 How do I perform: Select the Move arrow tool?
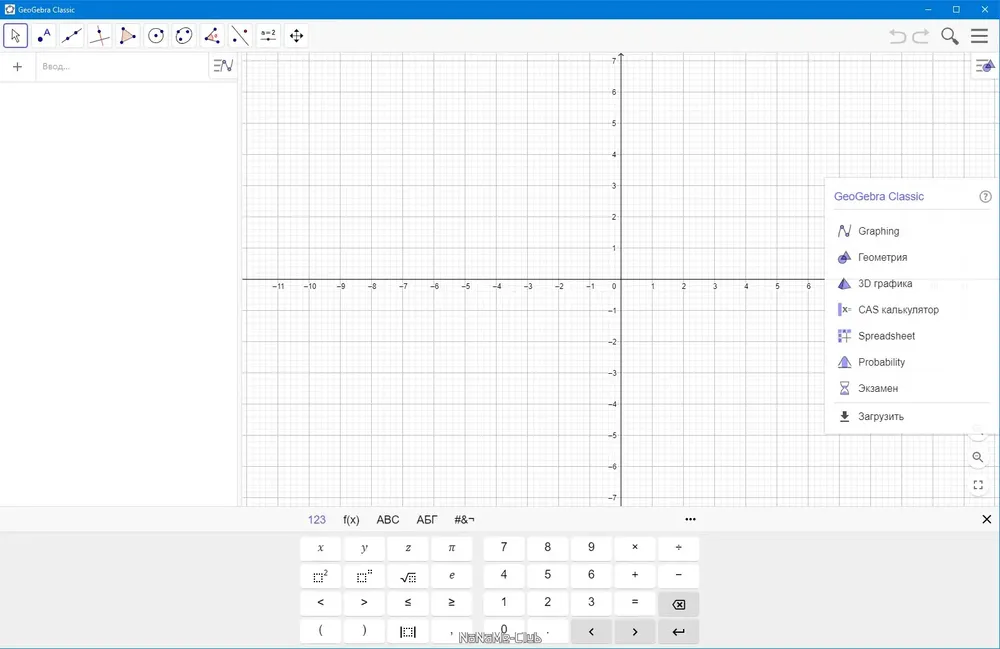coord(15,36)
